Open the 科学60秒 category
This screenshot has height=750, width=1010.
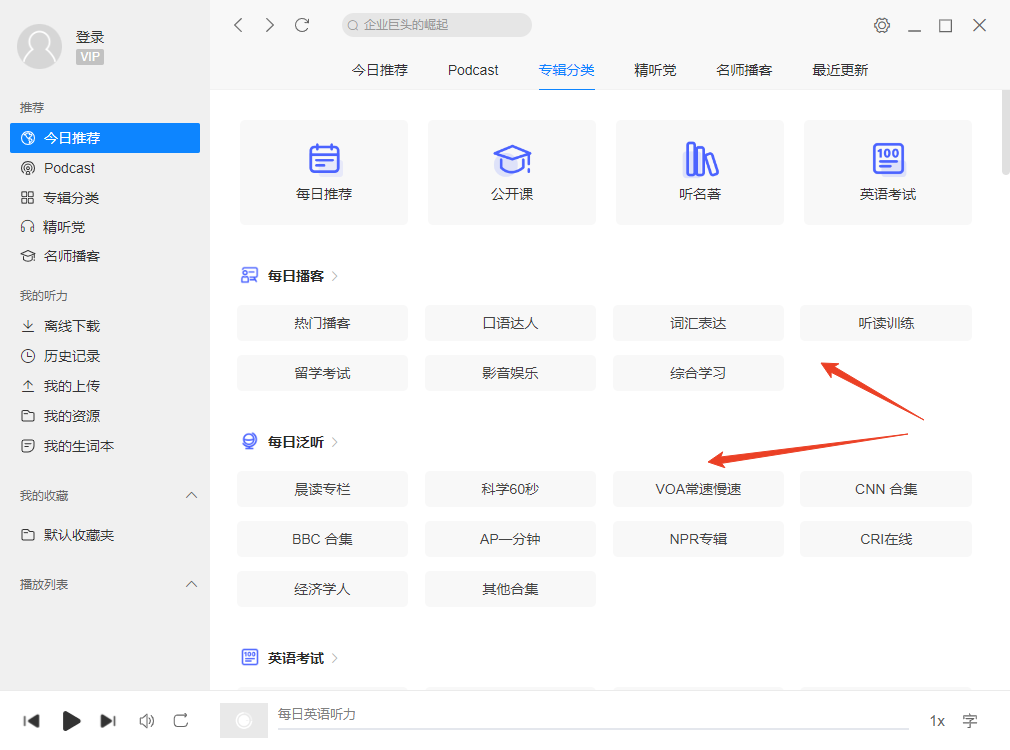pyautogui.click(x=510, y=489)
